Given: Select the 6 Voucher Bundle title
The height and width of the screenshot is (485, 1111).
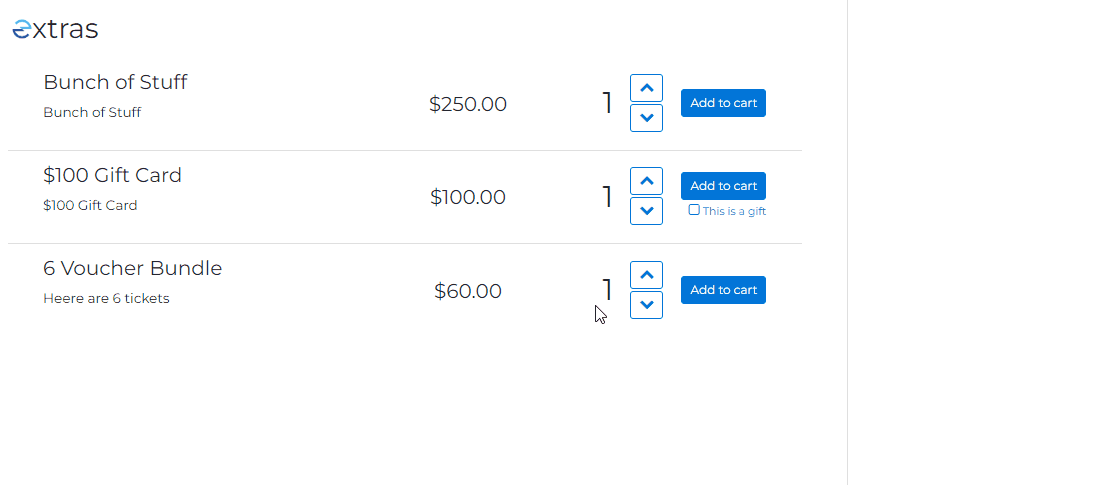Looking at the screenshot, I should pyautogui.click(x=132, y=268).
